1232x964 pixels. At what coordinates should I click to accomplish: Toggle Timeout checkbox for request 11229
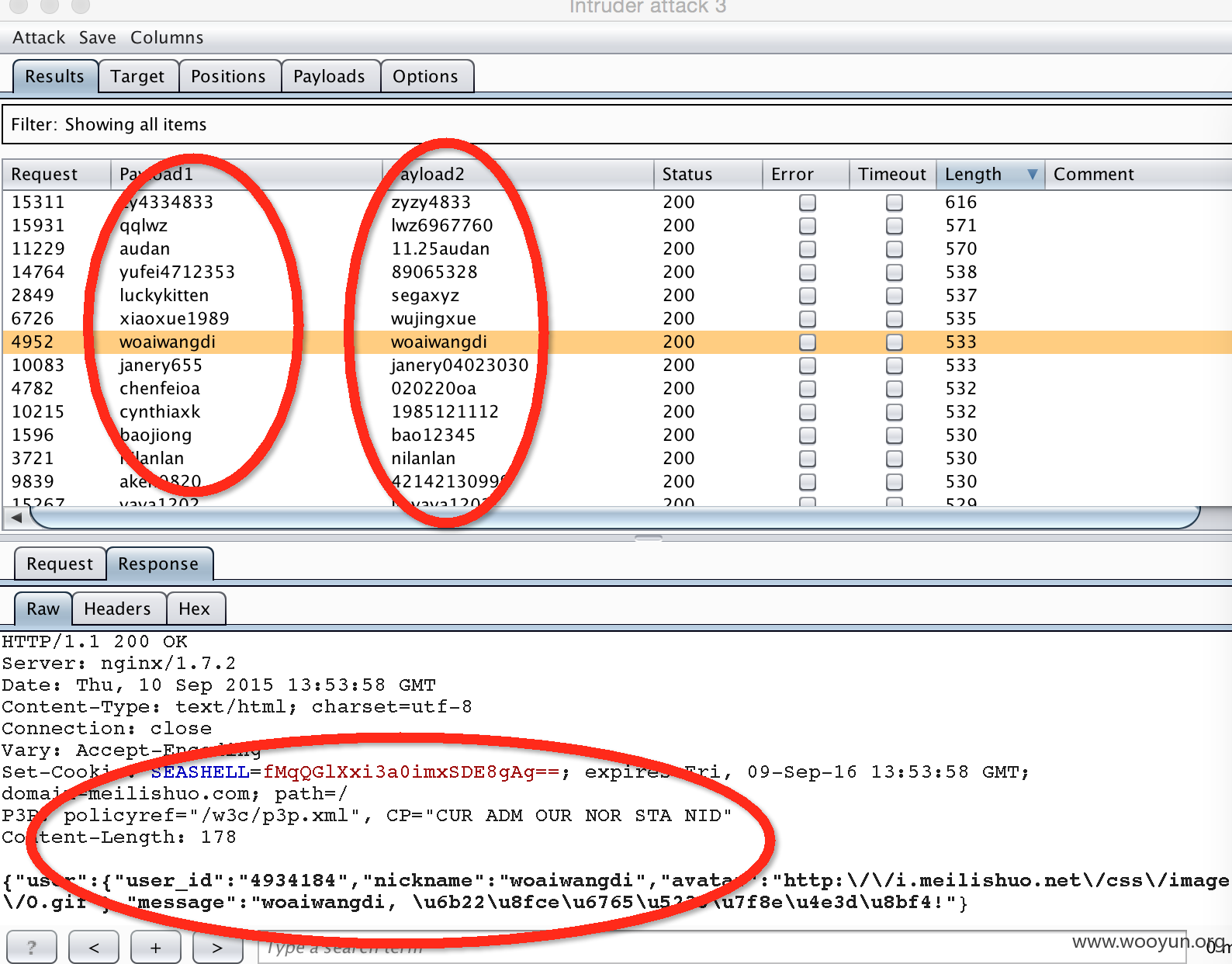[895, 249]
